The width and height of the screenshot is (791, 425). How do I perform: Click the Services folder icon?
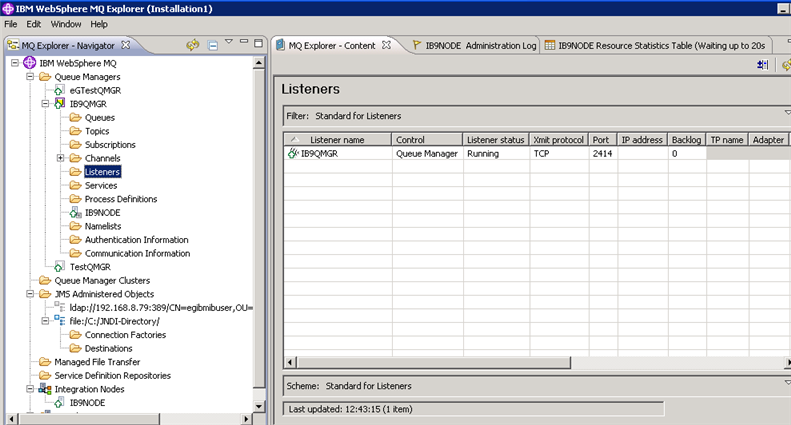(x=75, y=186)
